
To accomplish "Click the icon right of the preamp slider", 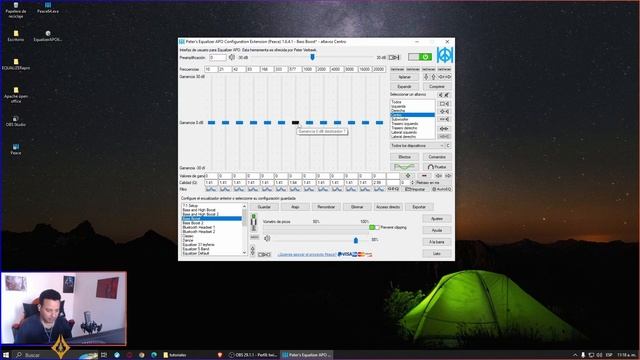I will pyautogui.click(x=394, y=58).
